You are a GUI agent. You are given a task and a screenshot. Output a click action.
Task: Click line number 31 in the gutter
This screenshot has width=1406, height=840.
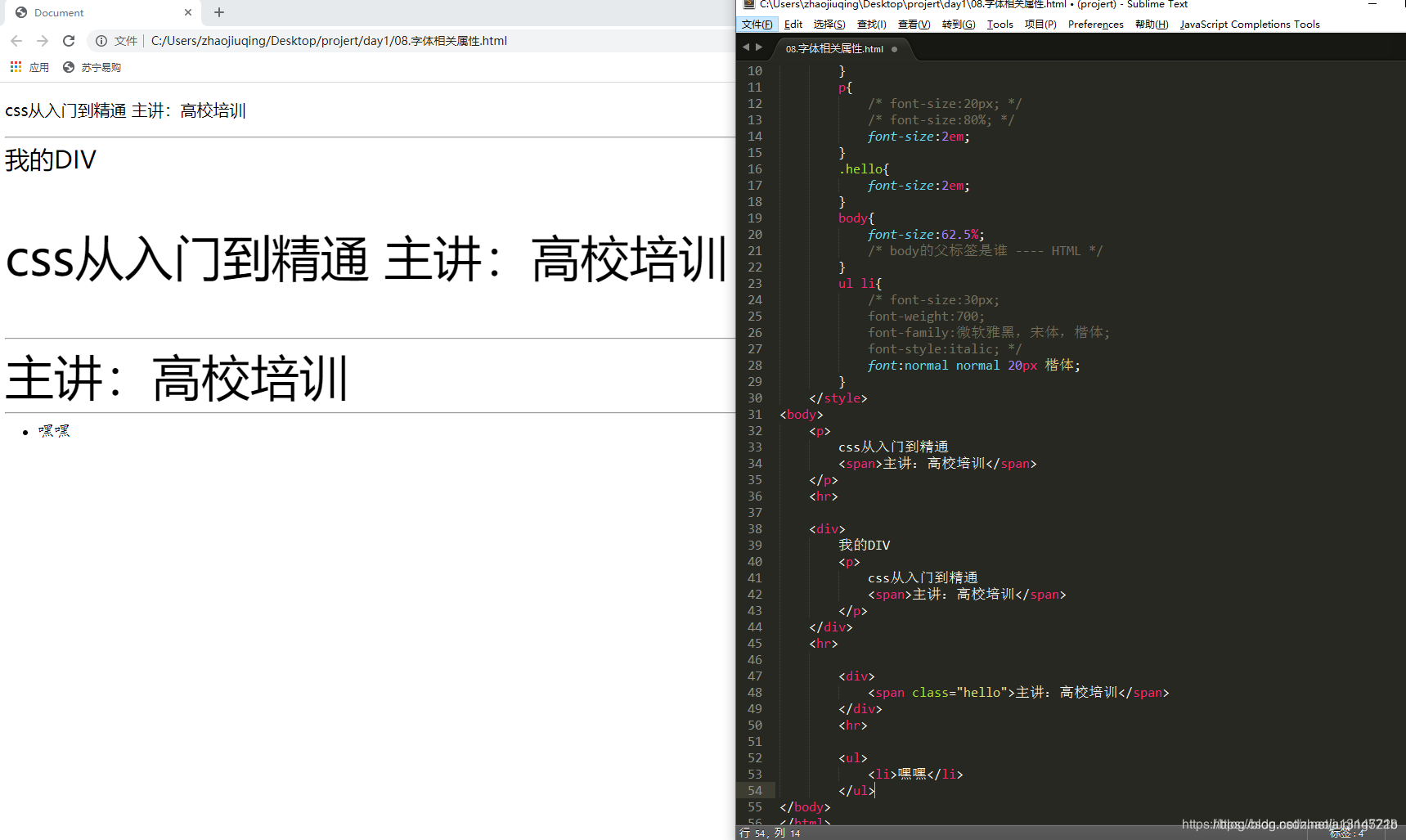coord(755,415)
